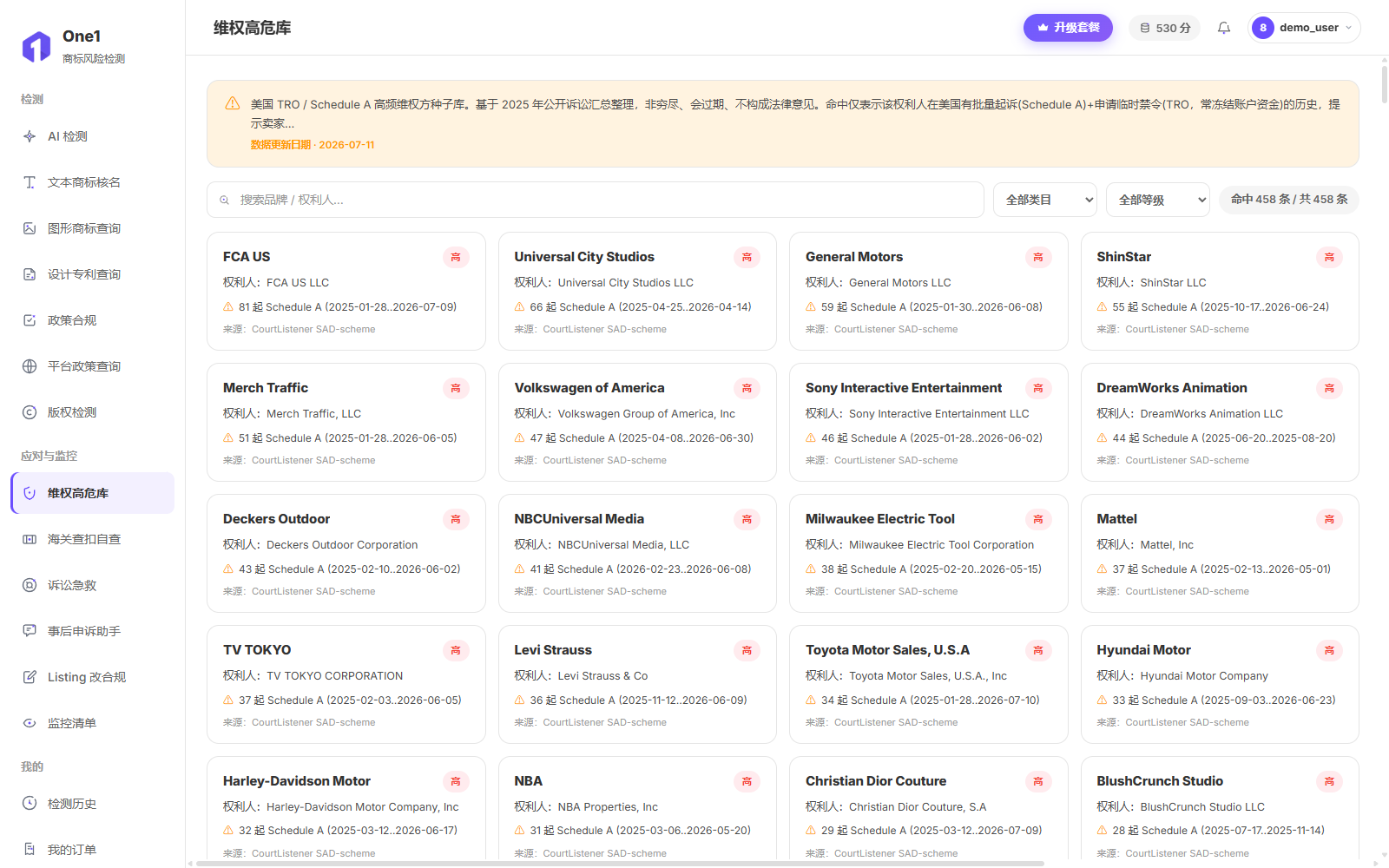1389x868 pixels.
Task: Click the warning triangle in the notice banner
Action: (233, 103)
